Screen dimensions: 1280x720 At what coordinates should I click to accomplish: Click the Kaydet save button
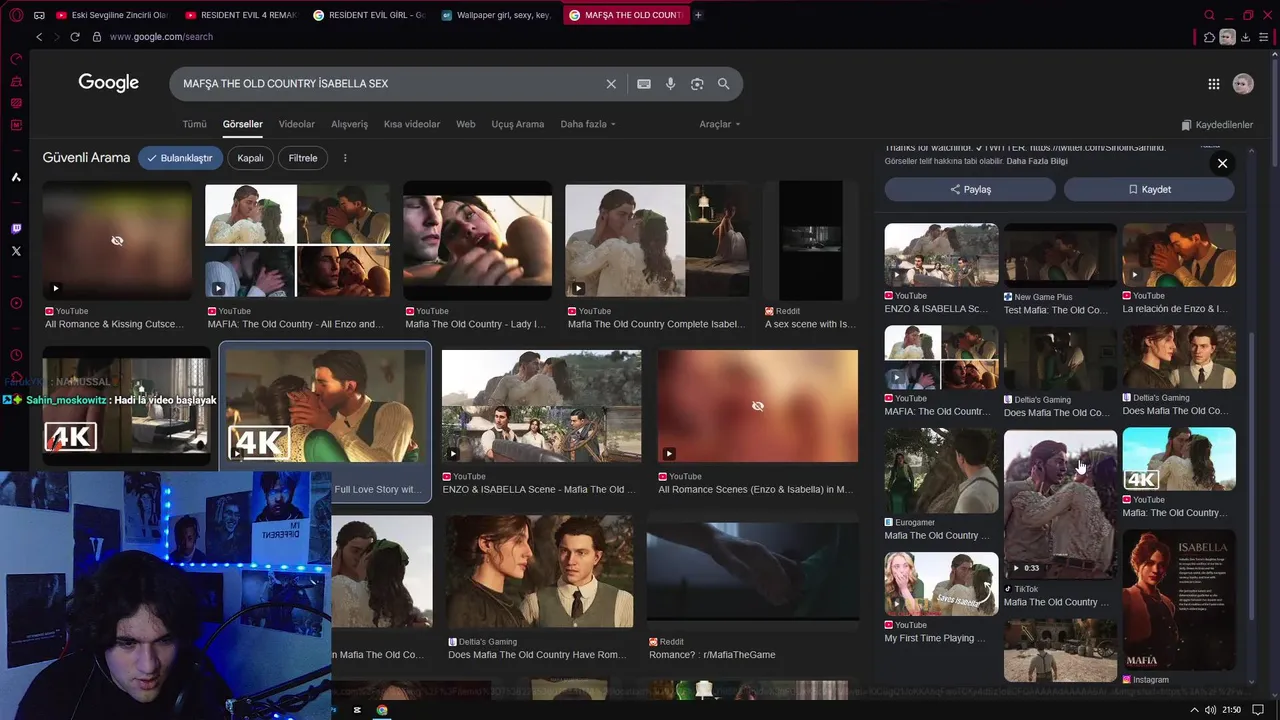tap(1149, 189)
